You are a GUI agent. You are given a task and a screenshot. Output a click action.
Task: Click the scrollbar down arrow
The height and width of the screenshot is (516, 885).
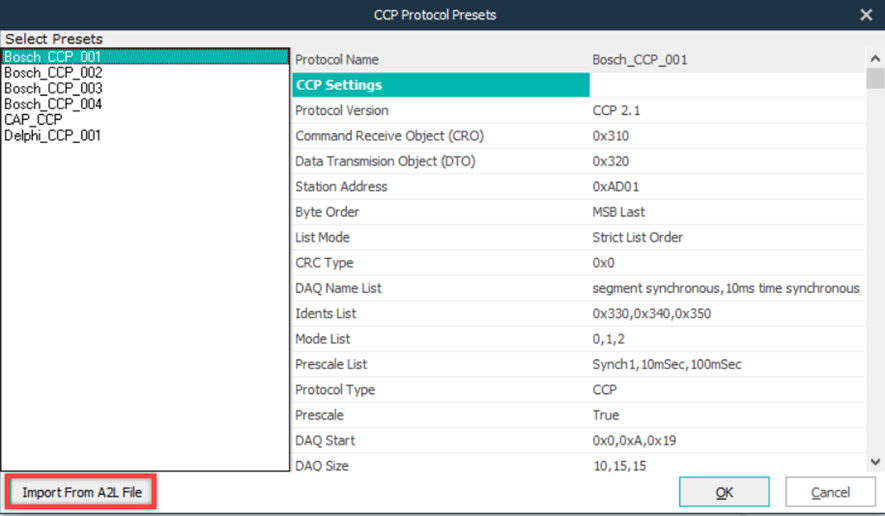(875, 462)
